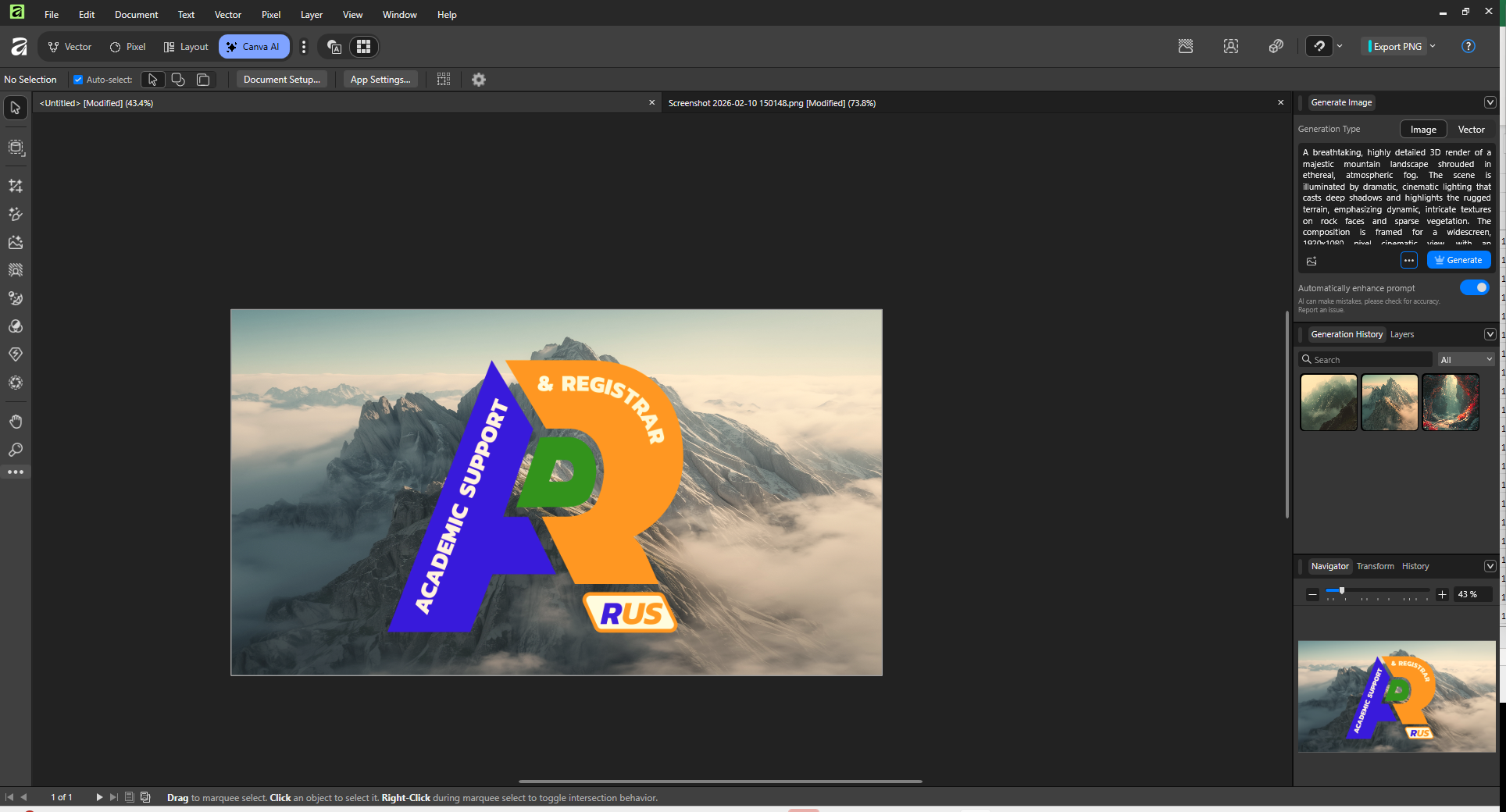Switch generation type to Vector
This screenshot has width=1506, height=812.
pyautogui.click(x=1471, y=130)
